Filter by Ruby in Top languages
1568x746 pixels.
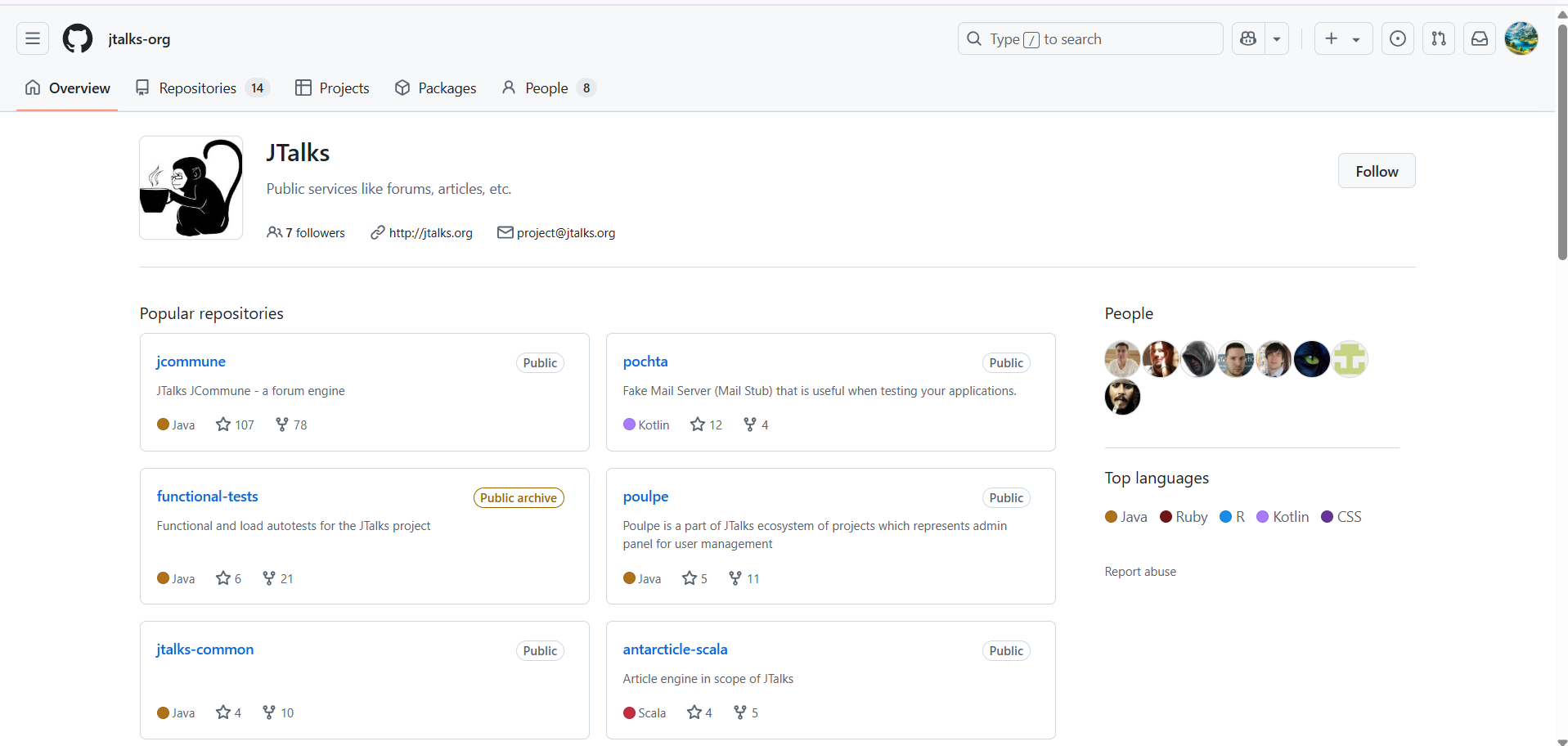pos(1184,517)
